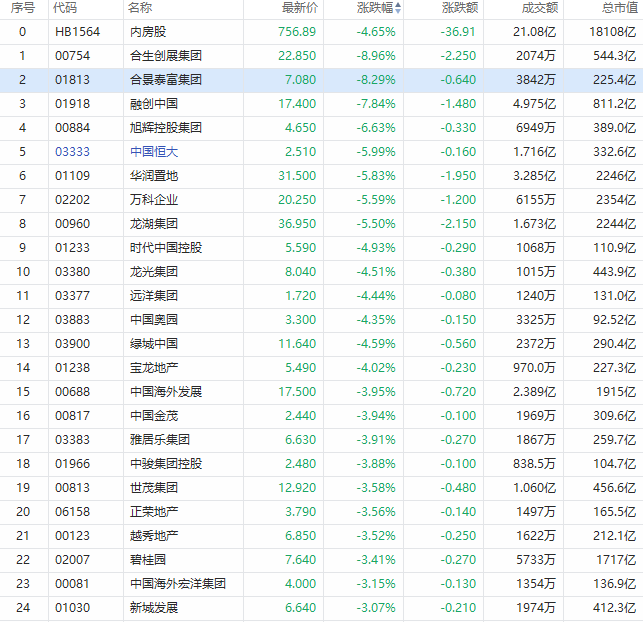
Task: Select 中国海外发展 stock name
Action: click(166, 392)
